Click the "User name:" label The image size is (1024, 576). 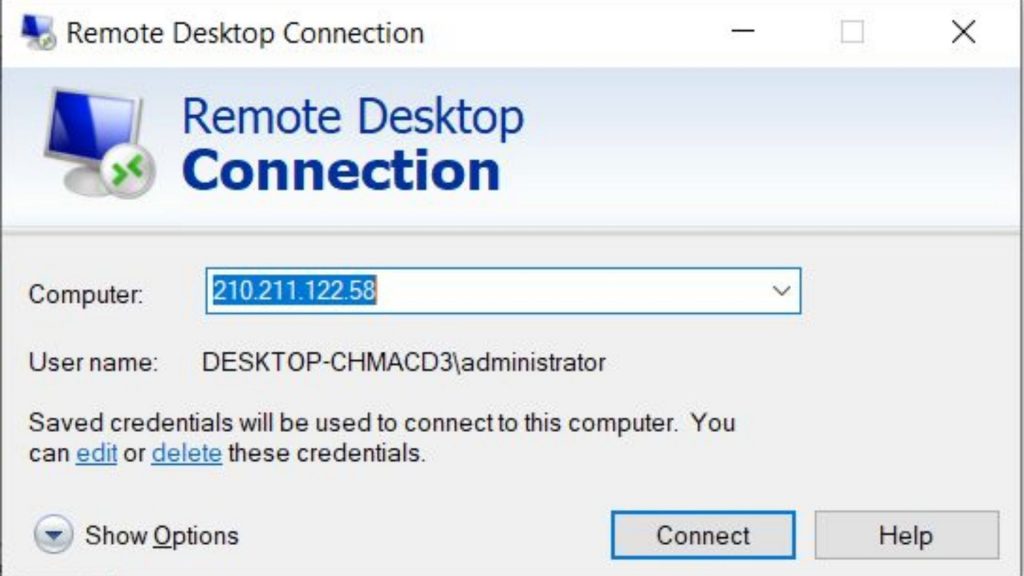(93, 362)
